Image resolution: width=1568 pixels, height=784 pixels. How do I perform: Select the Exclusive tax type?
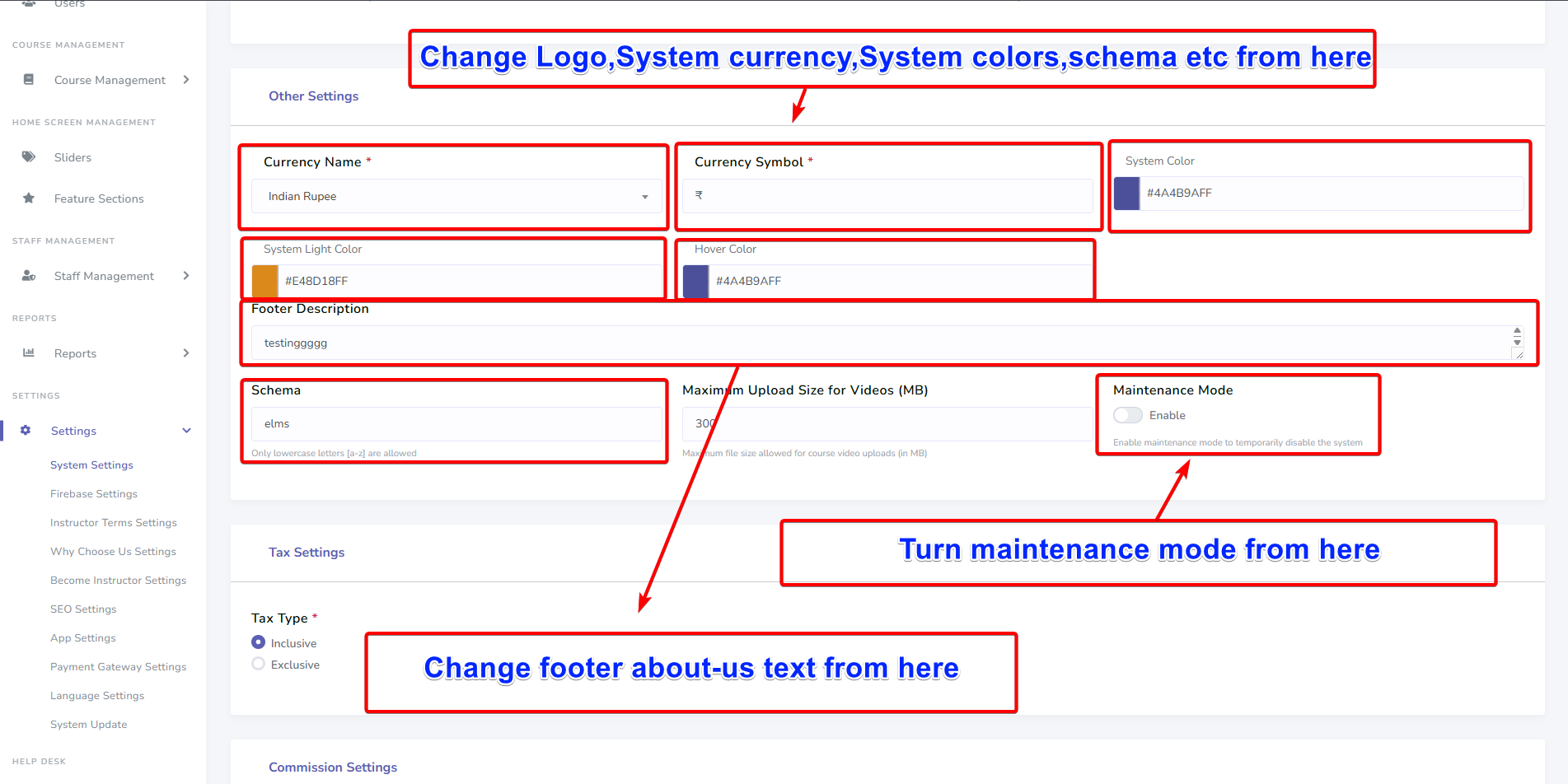[x=259, y=664]
